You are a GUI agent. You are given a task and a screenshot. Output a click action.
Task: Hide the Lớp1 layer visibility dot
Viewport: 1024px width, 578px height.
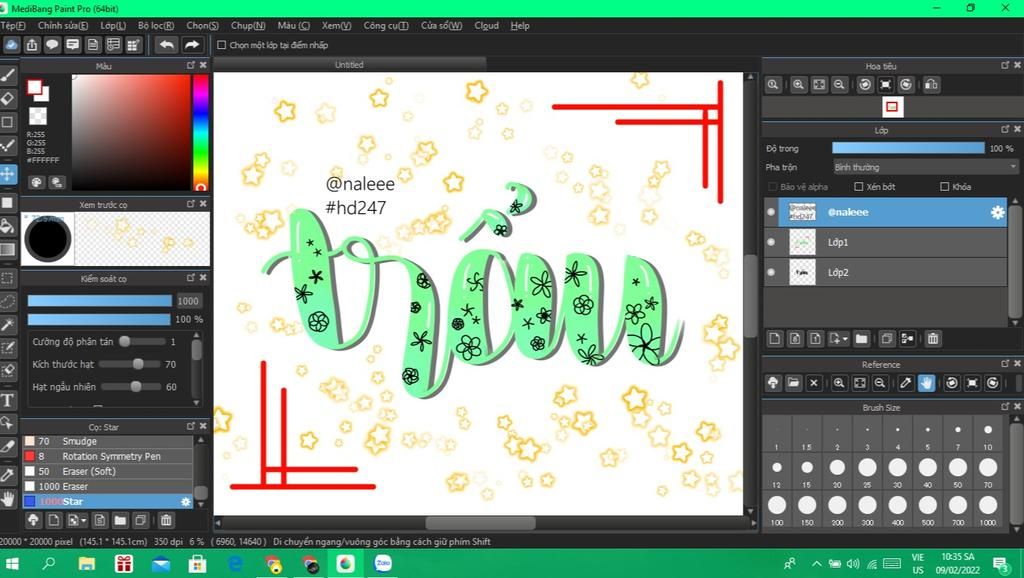[x=771, y=242]
